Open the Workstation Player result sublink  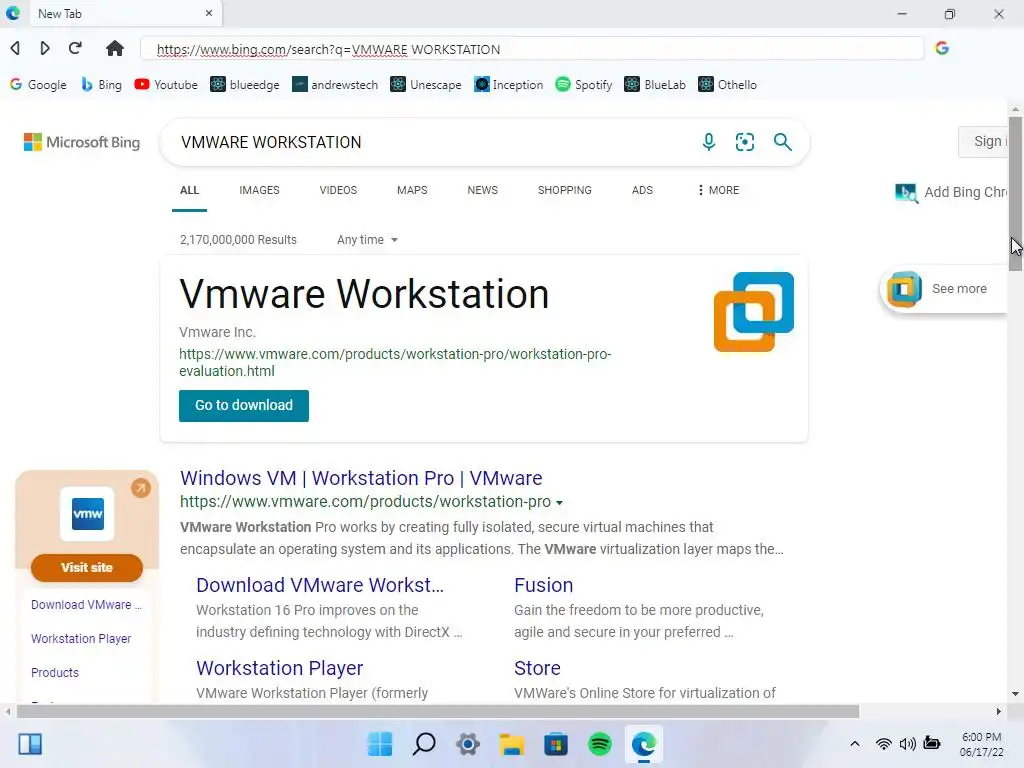pyautogui.click(x=280, y=668)
